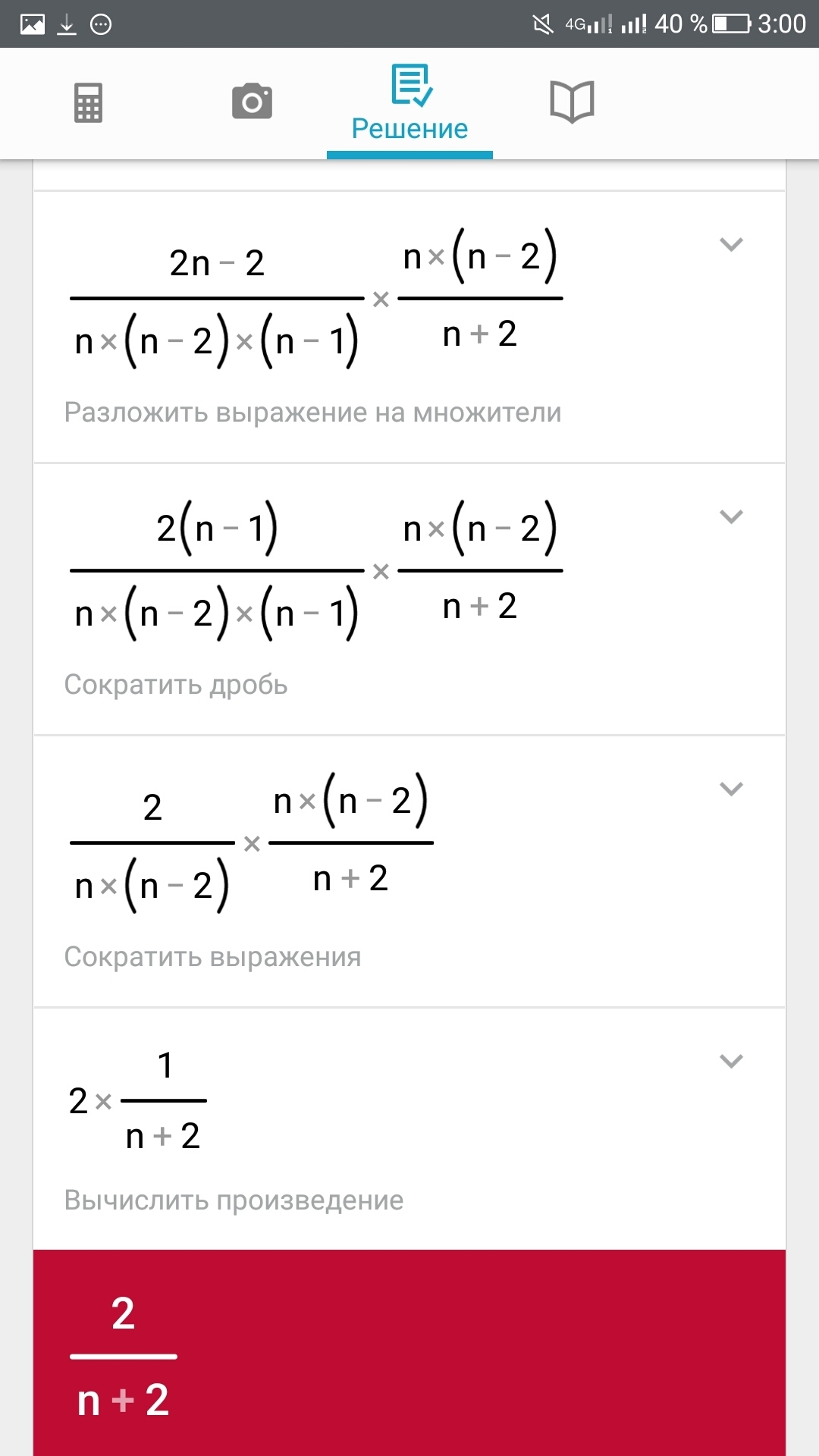Viewport: 819px width, 1456px height.
Task: Expand the reduce expressions step
Action: [x=731, y=789]
